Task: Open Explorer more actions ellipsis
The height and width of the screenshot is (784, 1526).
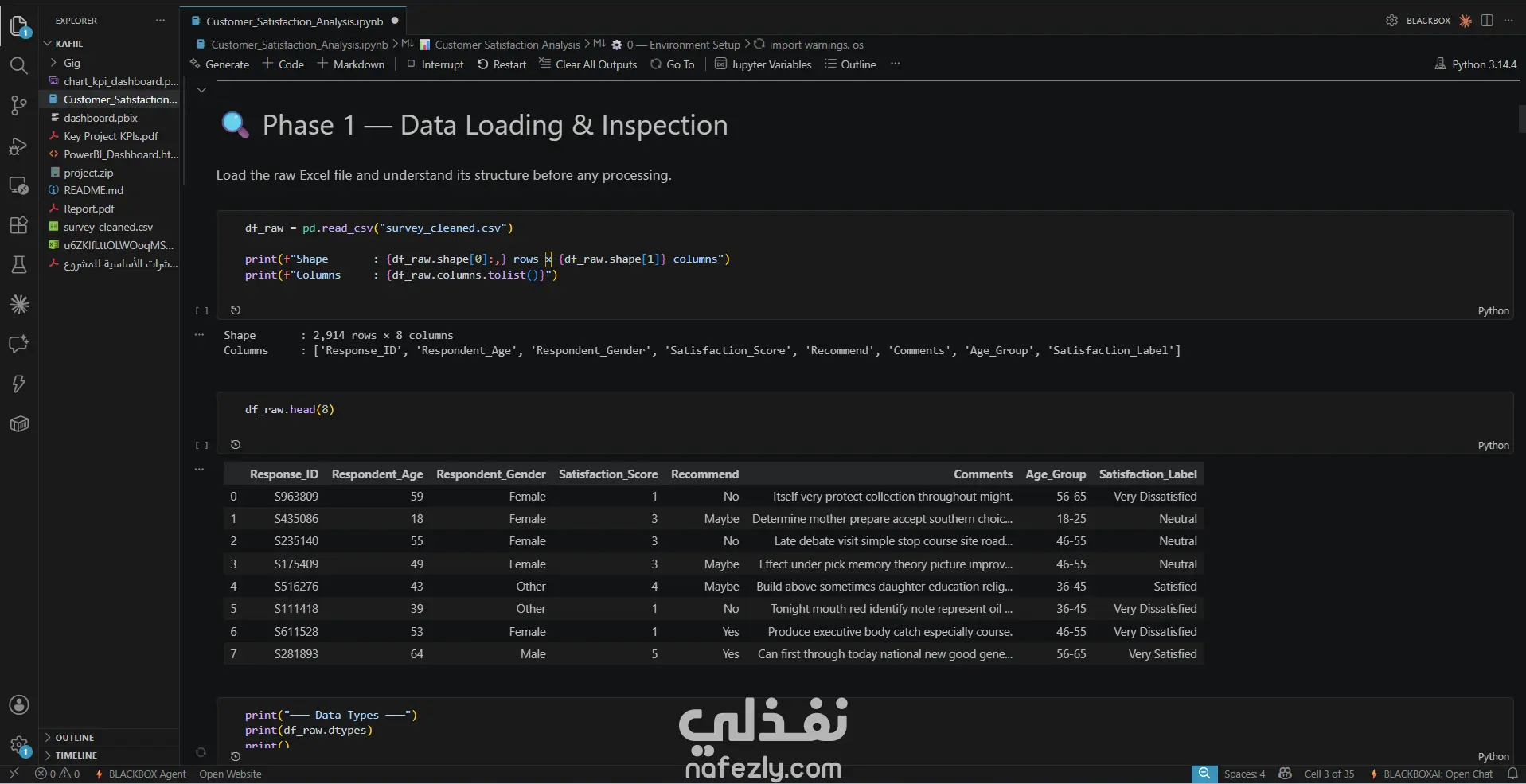Action: [x=160, y=21]
